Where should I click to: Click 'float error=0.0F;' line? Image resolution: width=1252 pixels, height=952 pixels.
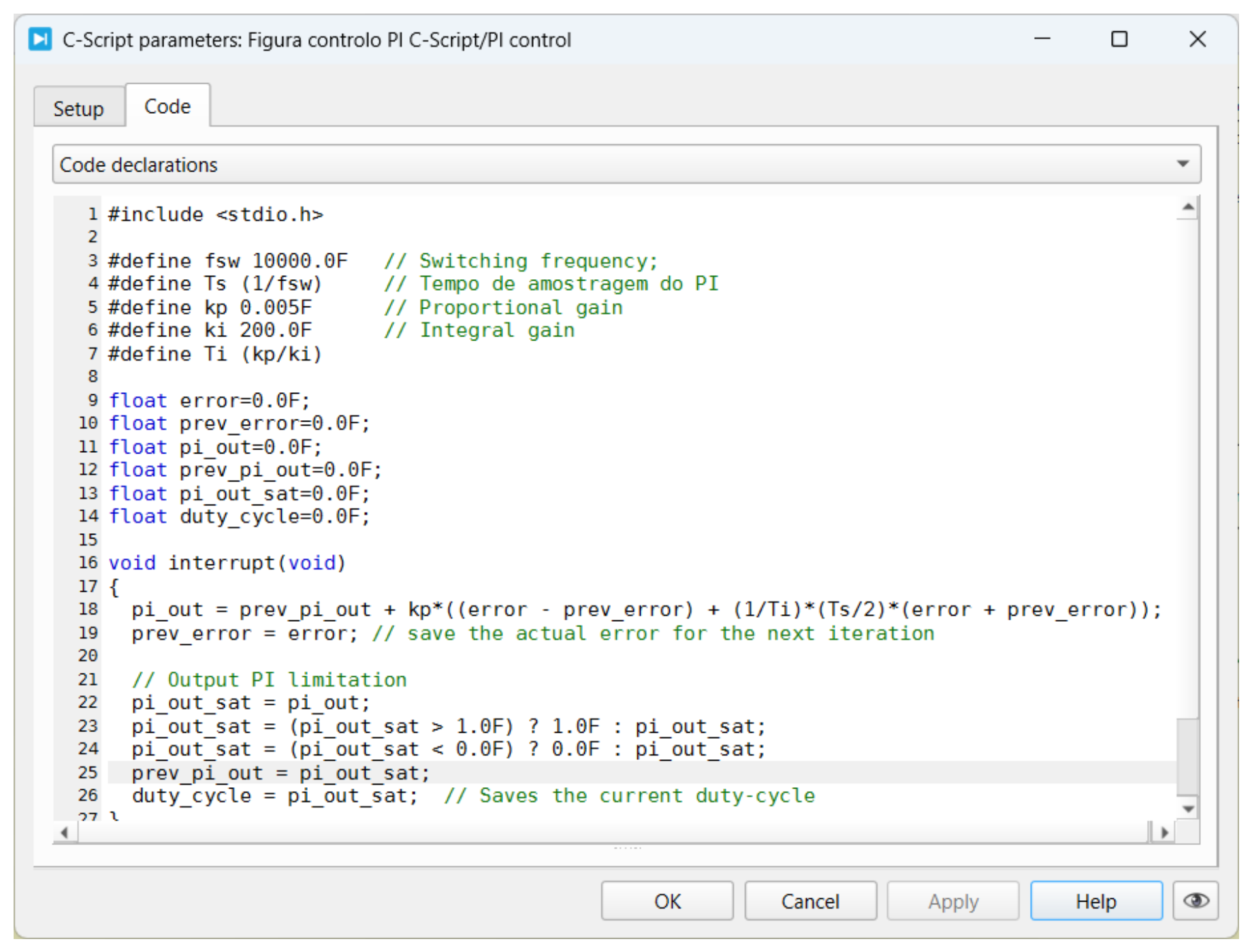(x=210, y=400)
